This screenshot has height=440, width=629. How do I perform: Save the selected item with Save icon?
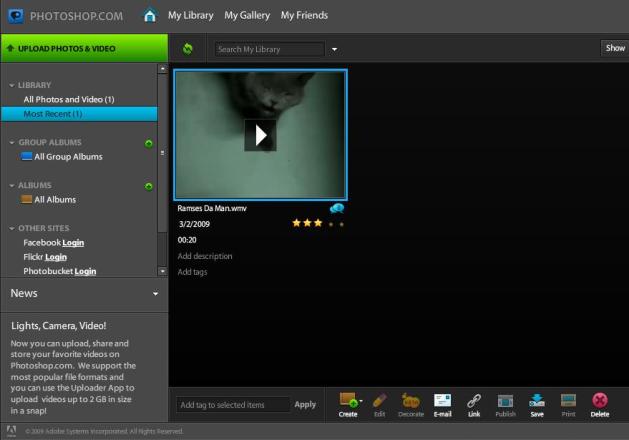click(537, 404)
